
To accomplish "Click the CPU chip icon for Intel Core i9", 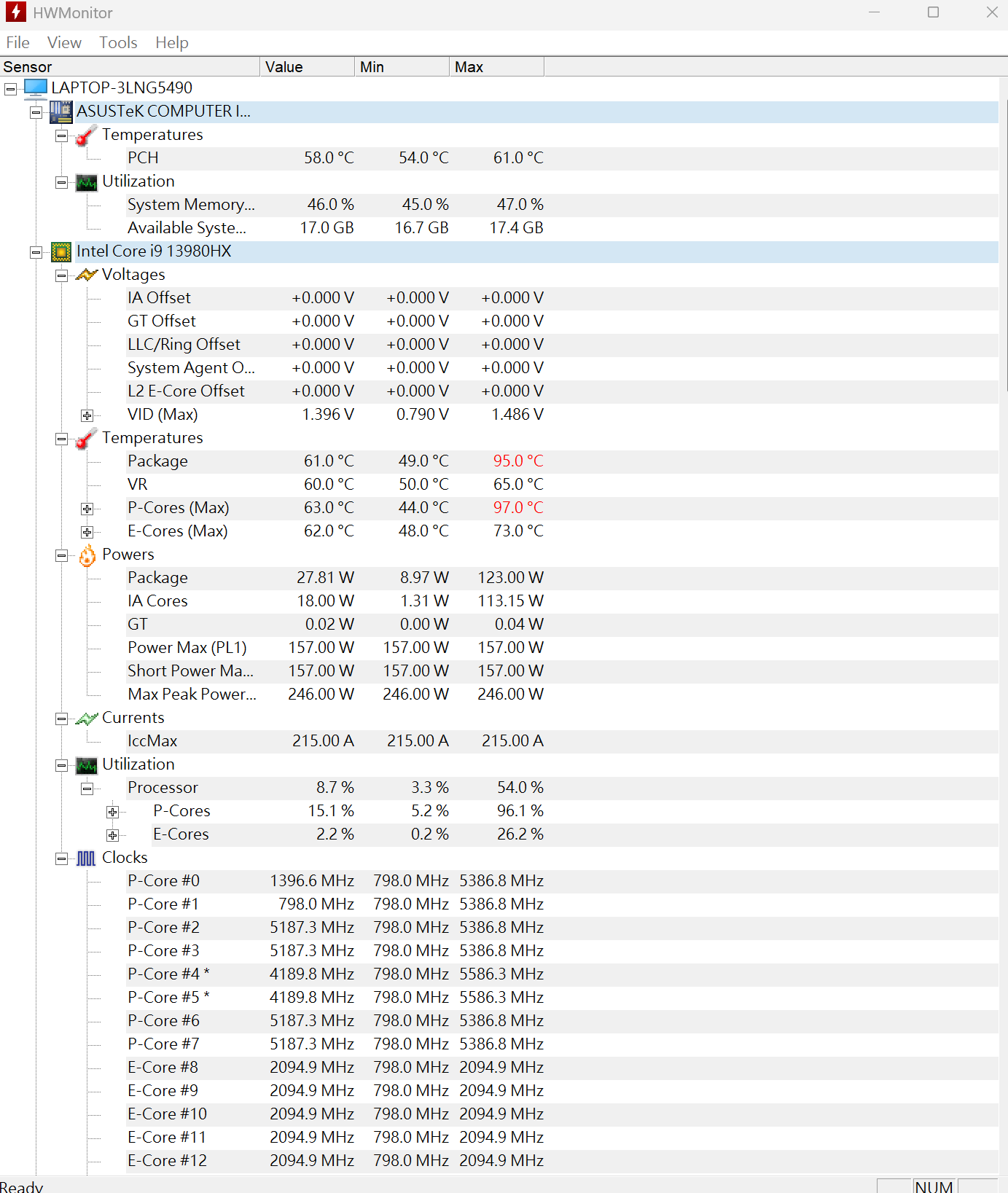I will click(61, 251).
